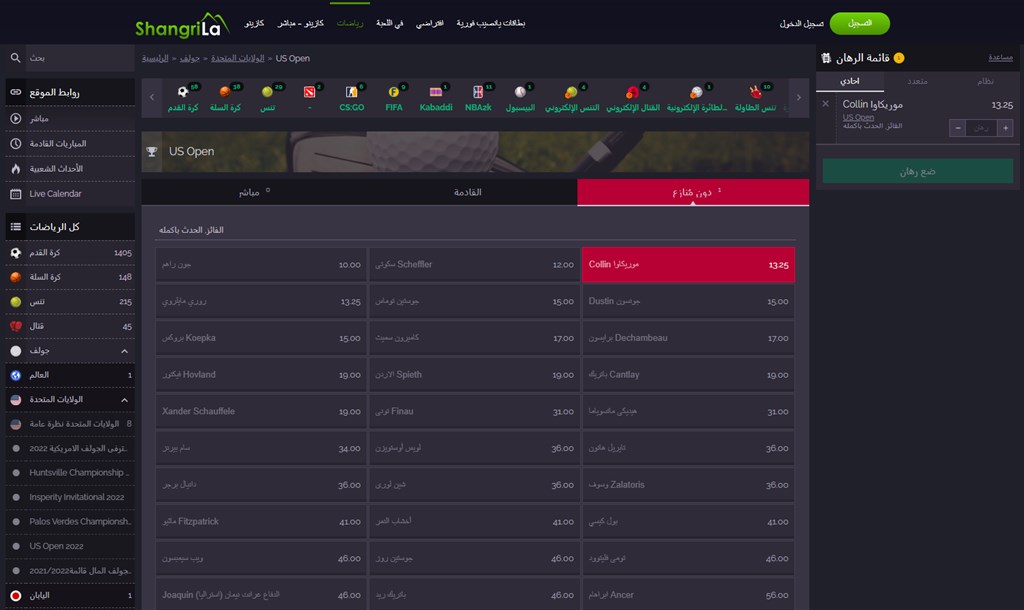Select the NBA2k icon
1024x610 pixels.
point(478,91)
